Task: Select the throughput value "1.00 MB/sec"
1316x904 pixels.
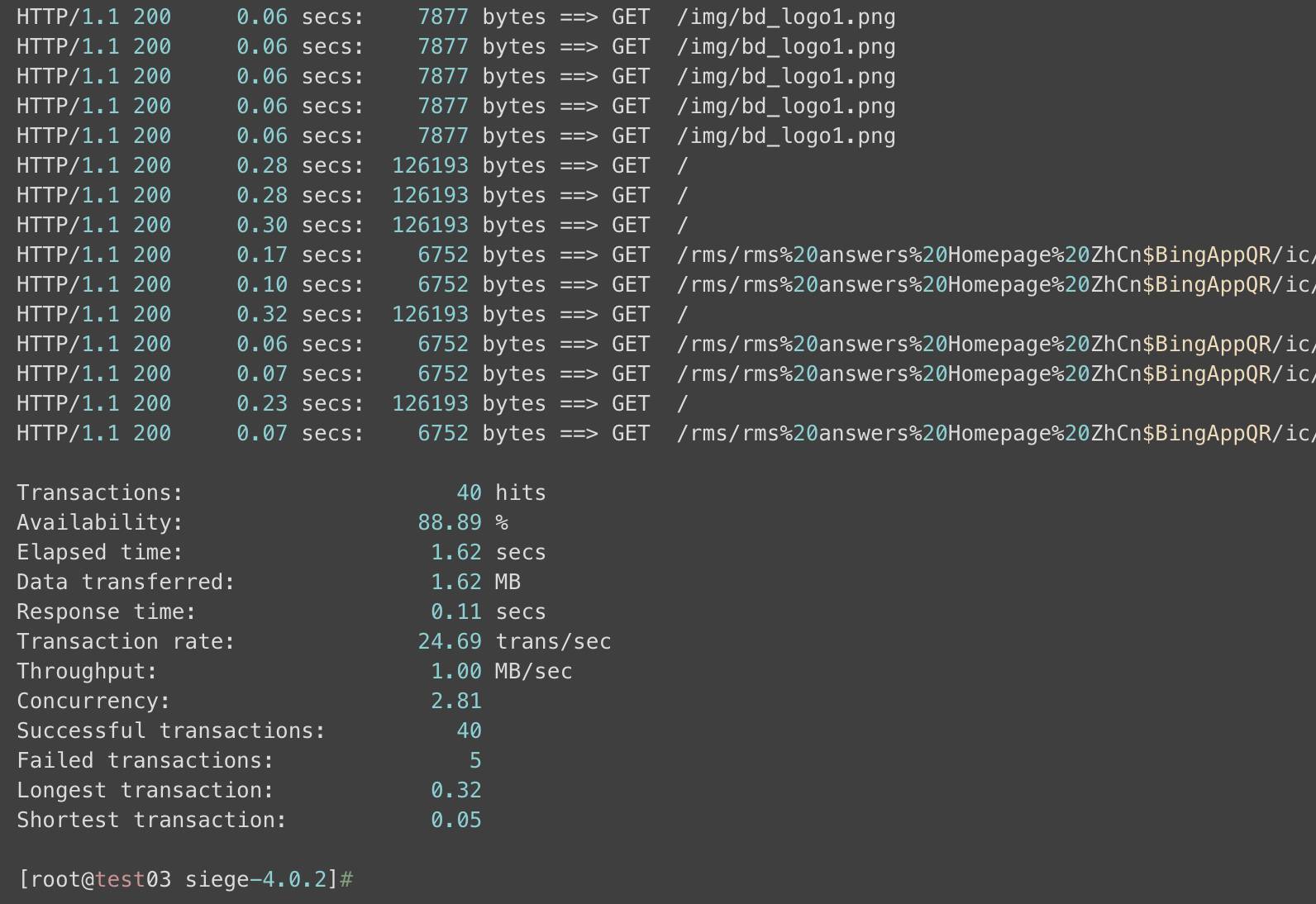Action: pyautogui.click(x=501, y=671)
